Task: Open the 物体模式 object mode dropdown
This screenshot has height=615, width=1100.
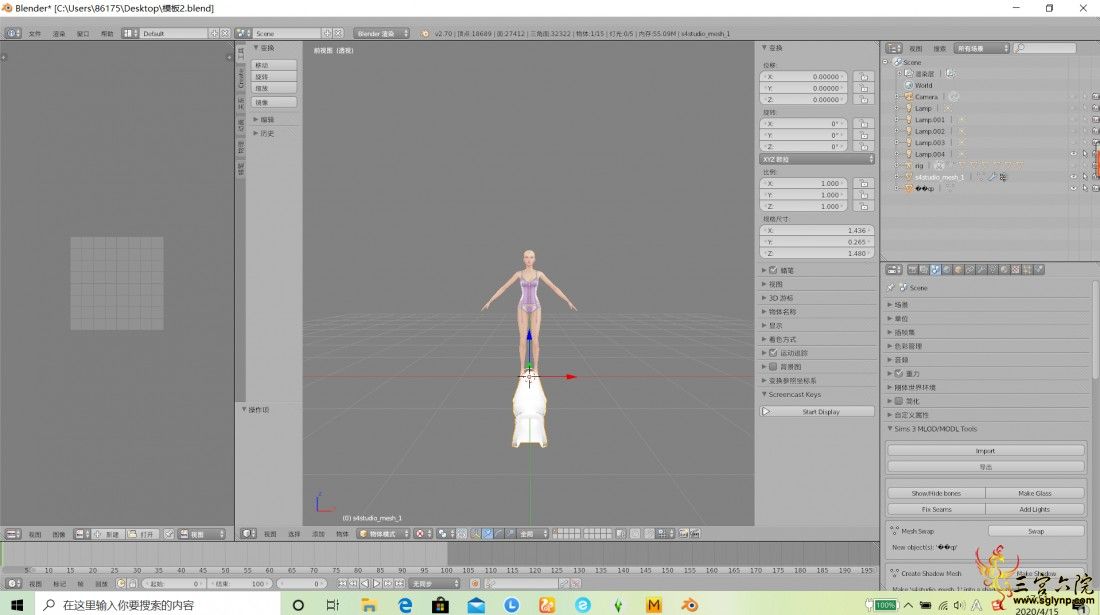Action: [x=384, y=534]
